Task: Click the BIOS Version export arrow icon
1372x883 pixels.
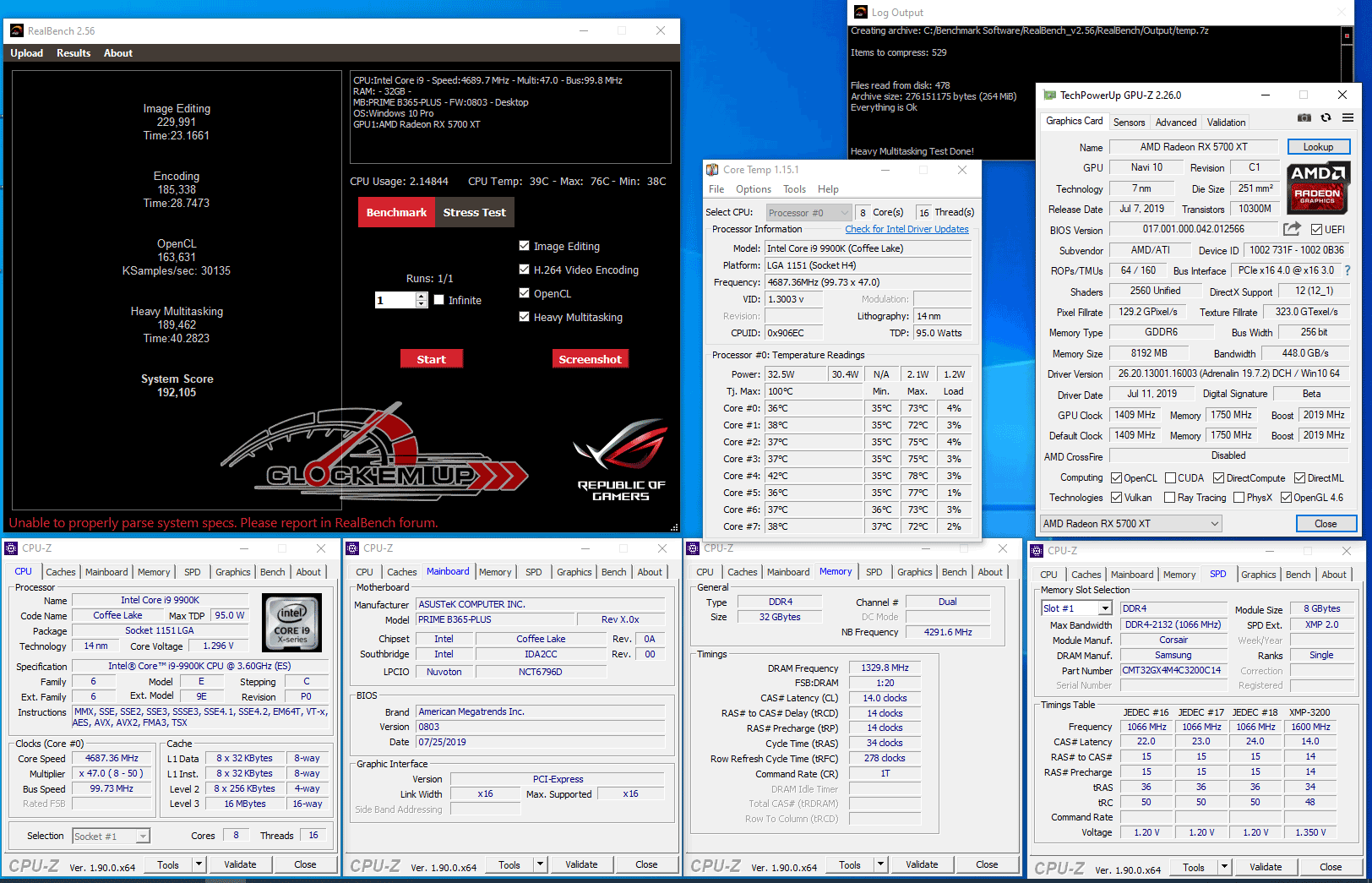Action: [1291, 229]
